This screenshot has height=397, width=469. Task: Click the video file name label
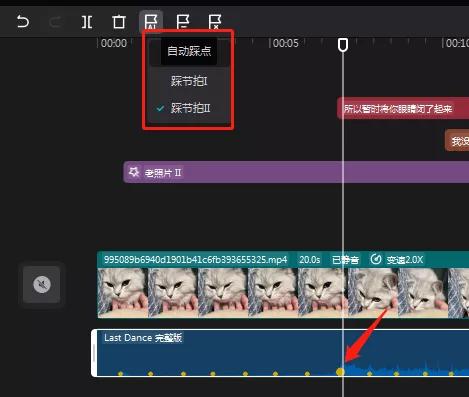point(195,259)
